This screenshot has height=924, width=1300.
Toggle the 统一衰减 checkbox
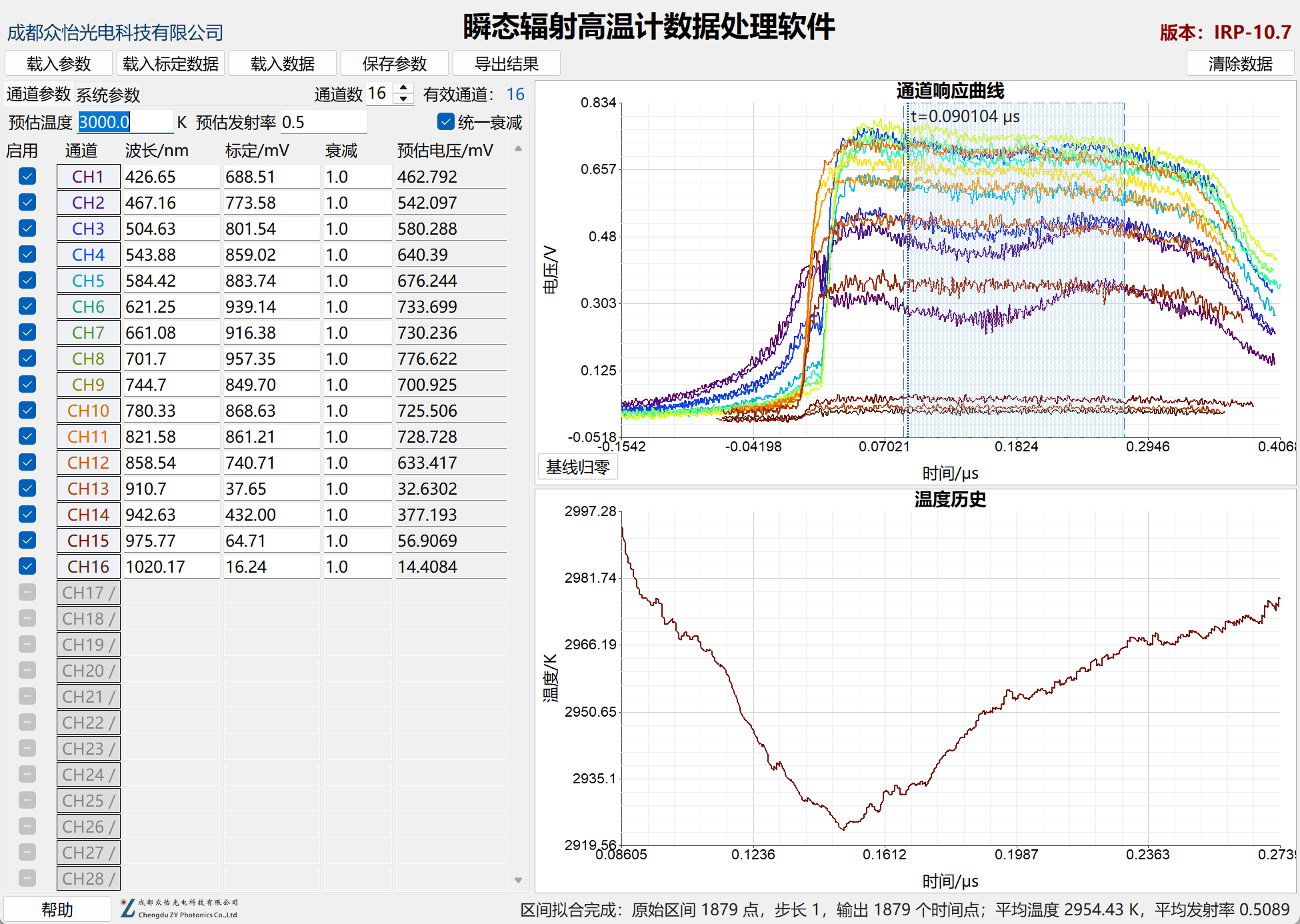click(445, 122)
